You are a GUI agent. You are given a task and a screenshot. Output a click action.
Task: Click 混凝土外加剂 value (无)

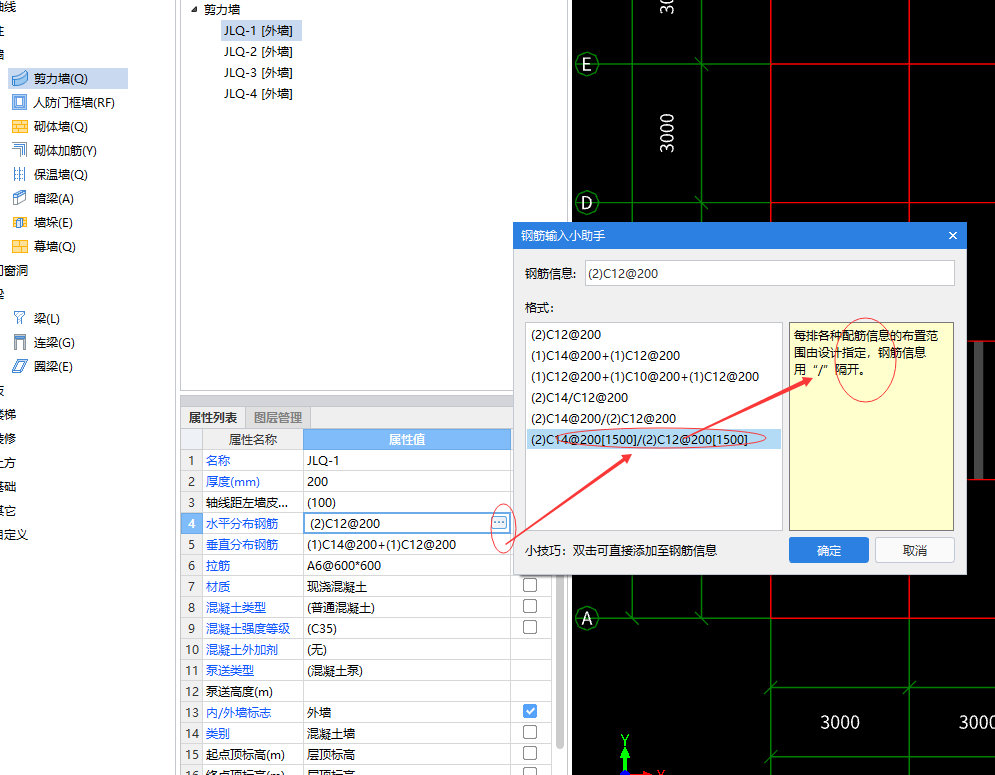pos(407,649)
